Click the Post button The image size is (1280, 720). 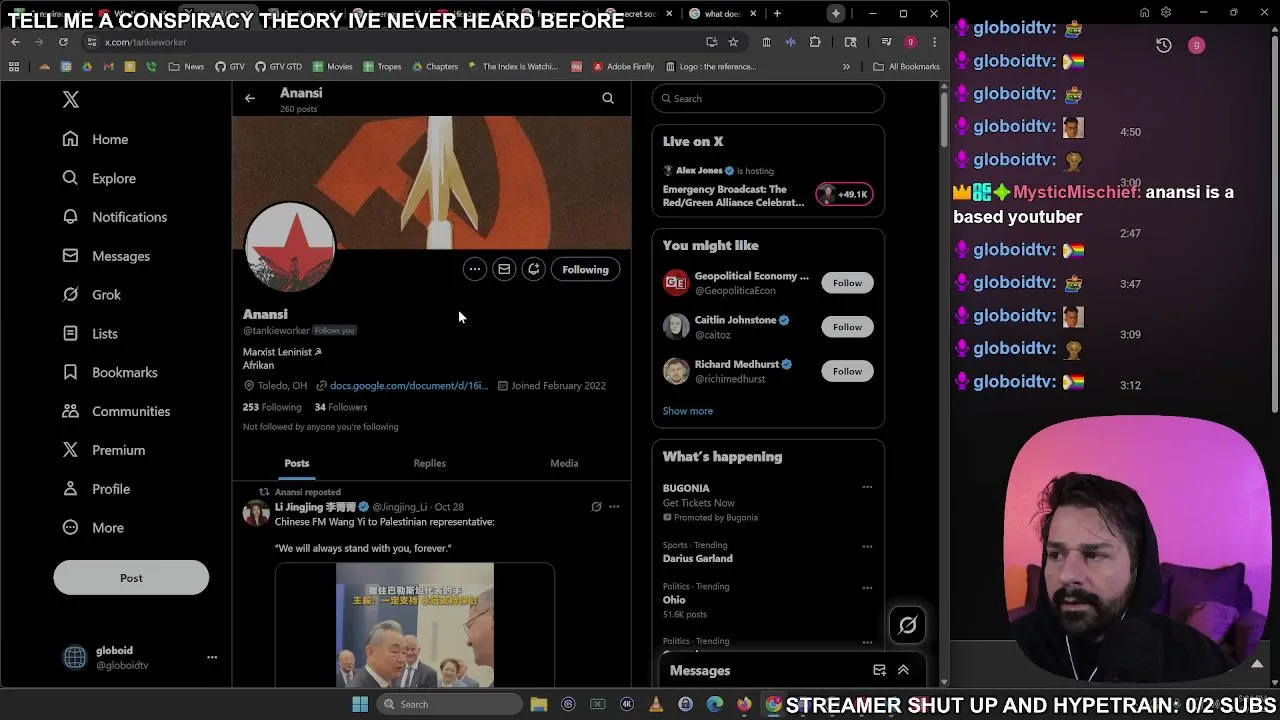point(131,578)
